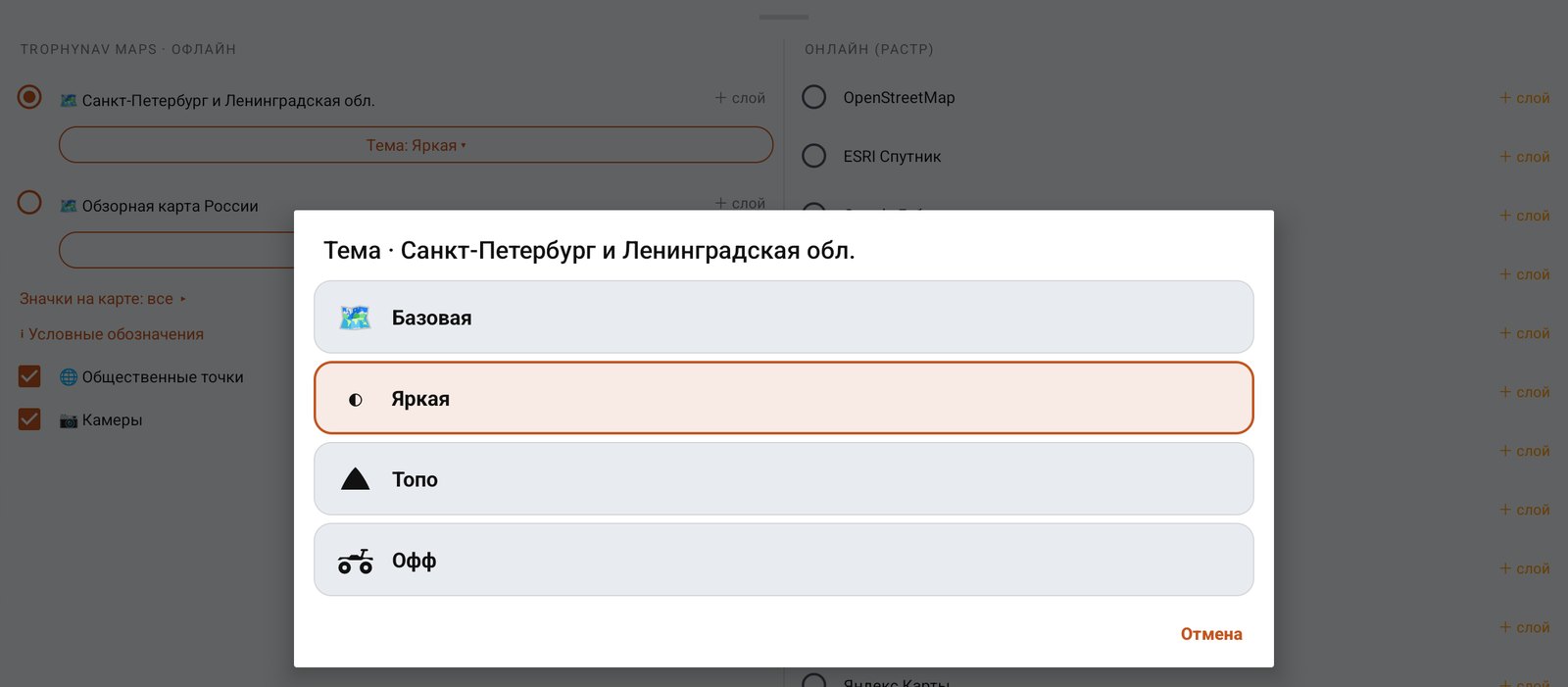Select the ESRI Спутник radio button
This screenshot has width=1568, height=687.
814,156
